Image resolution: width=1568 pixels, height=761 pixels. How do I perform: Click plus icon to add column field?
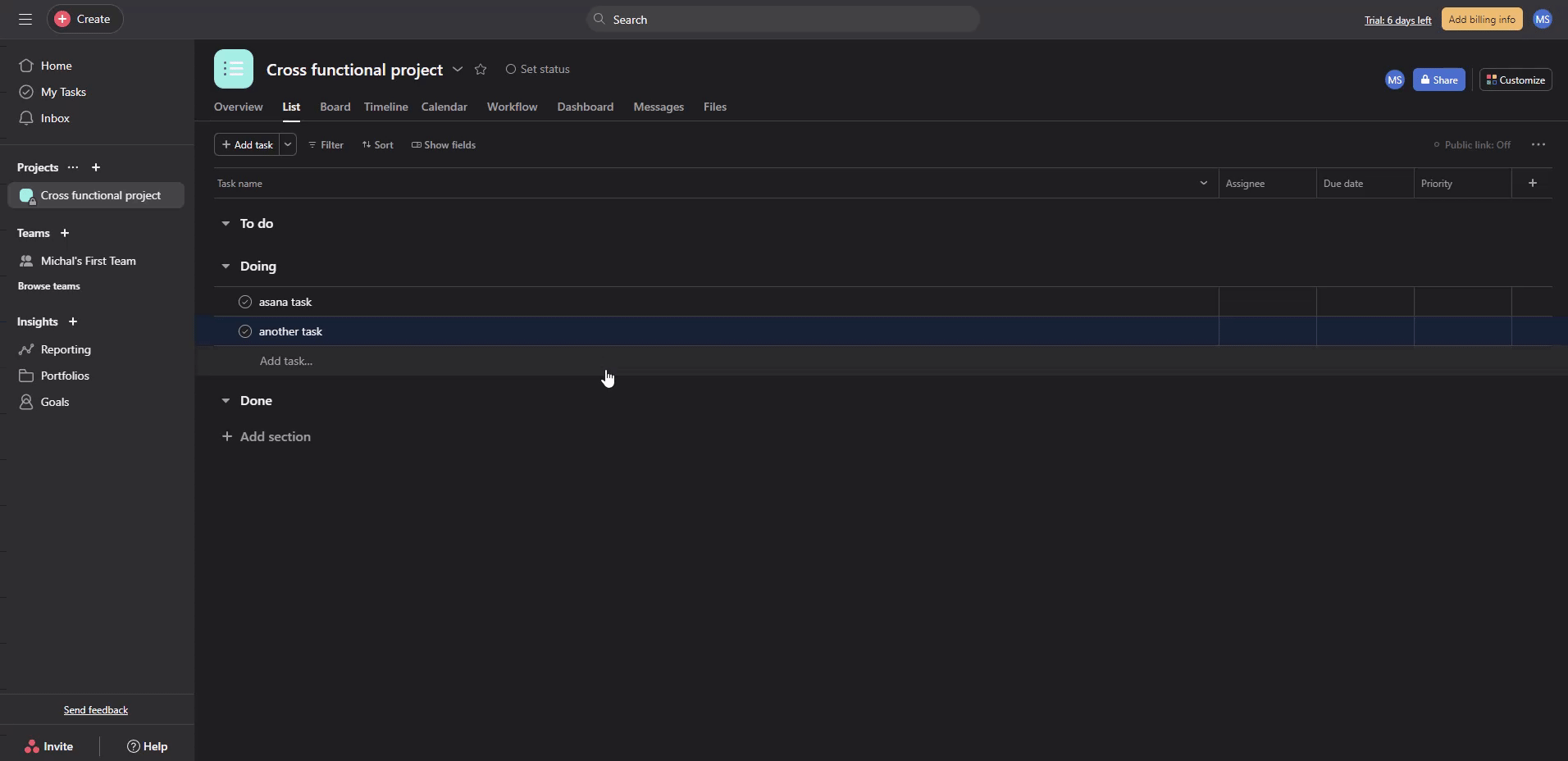[1532, 183]
